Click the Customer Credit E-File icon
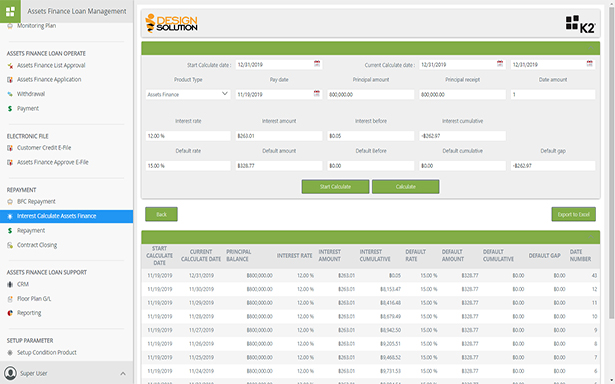The width and height of the screenshot is (615, 384). 10,148
